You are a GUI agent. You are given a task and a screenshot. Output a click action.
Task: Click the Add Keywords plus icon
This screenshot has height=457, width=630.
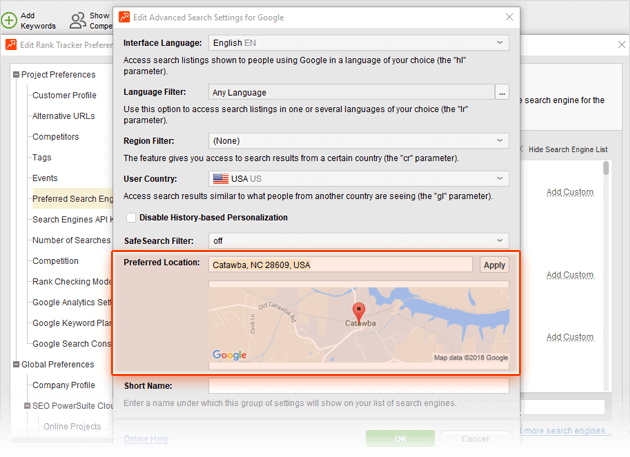pos(9,20)
